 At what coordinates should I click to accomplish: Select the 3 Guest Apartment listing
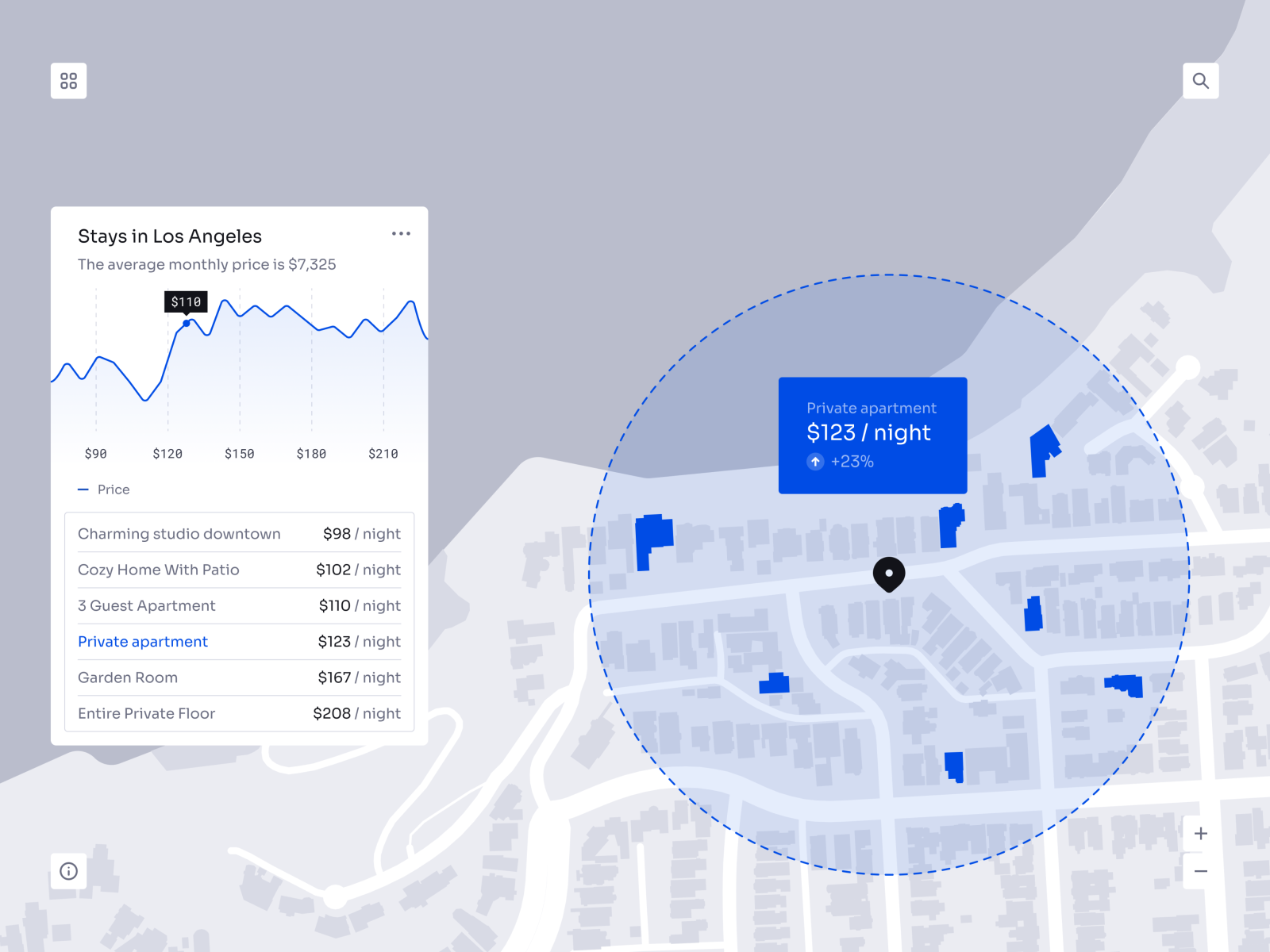[239, 605]
